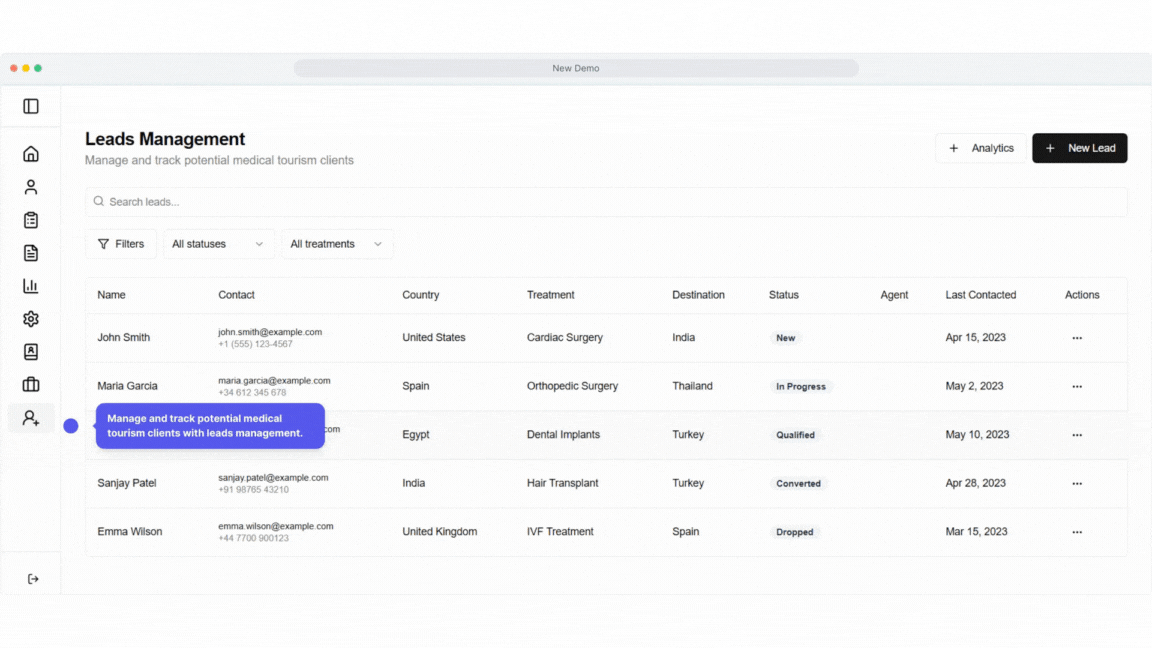
Task: Open Settings using the gear icon
Action: (30, 318)
